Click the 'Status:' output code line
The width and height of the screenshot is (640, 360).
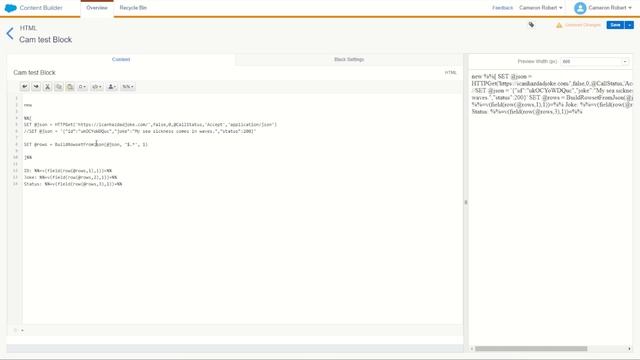click(73, 184)
